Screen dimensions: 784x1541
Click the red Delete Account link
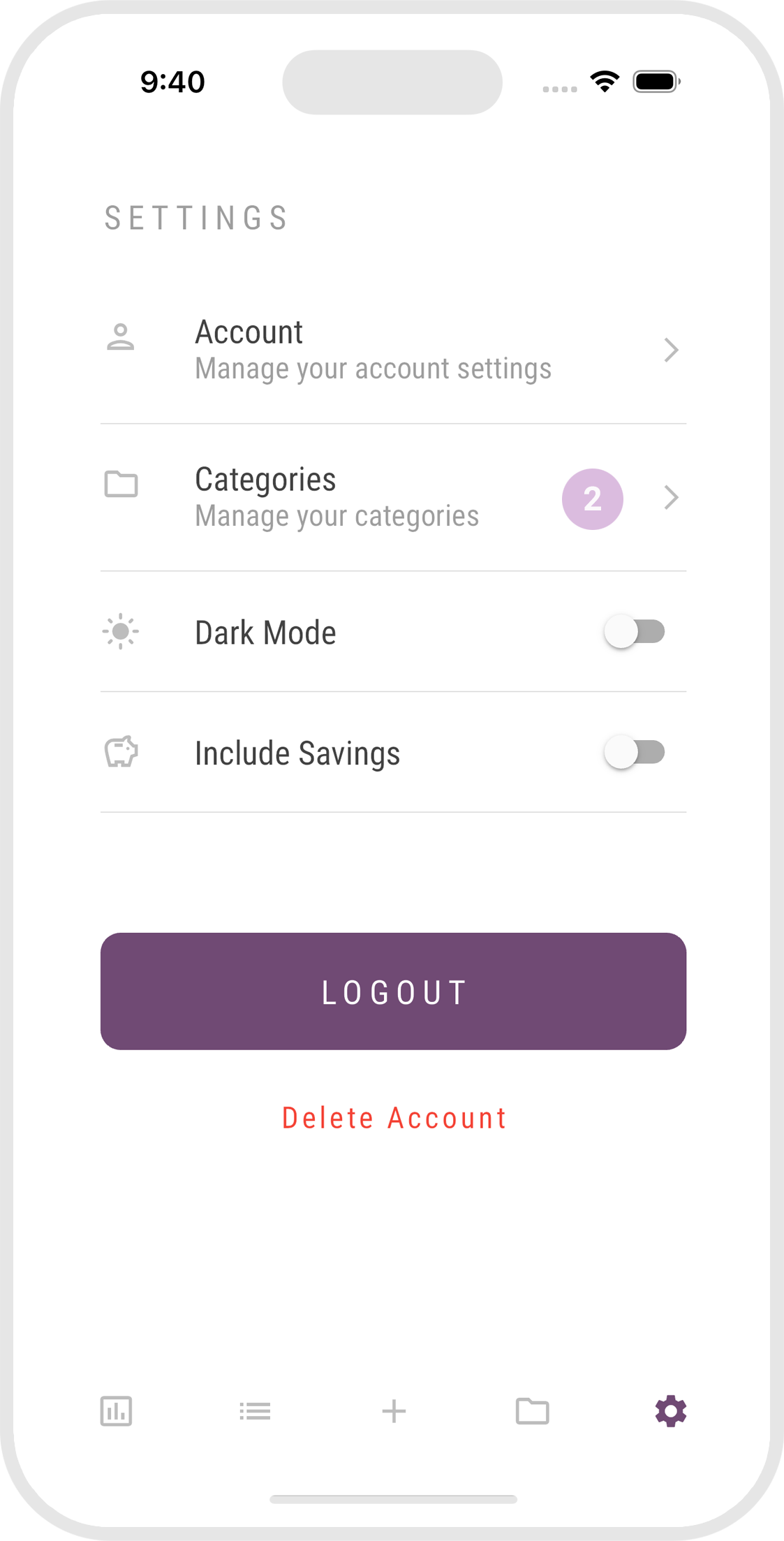pos(394,1118)
